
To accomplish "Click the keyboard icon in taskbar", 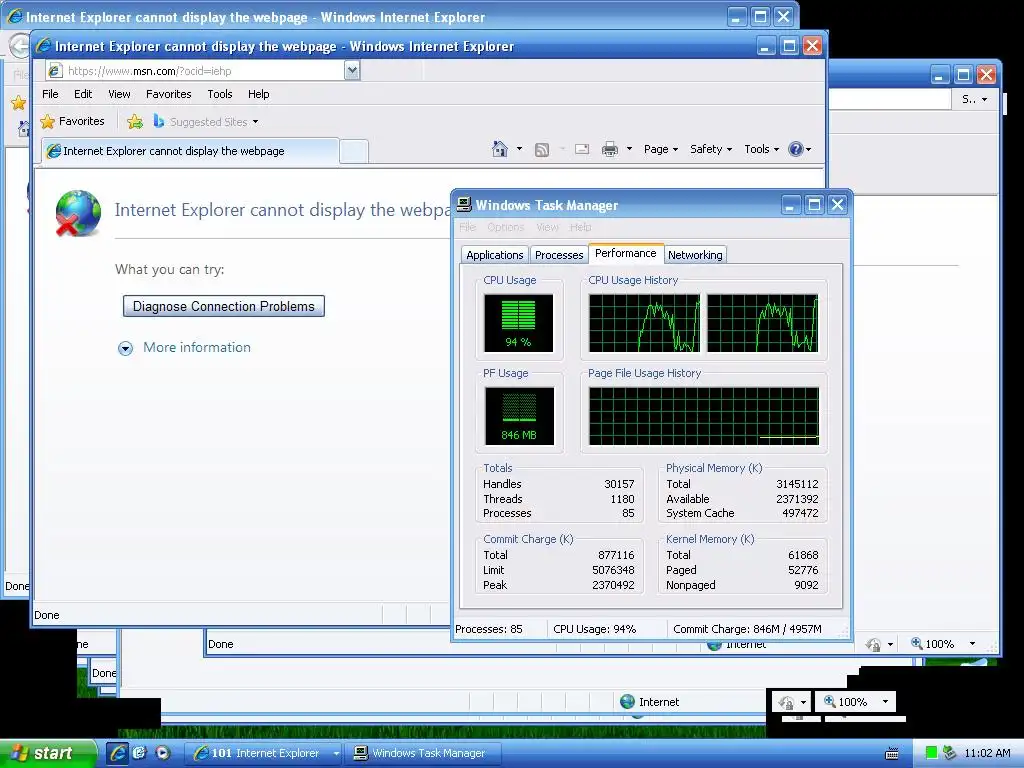I will tap(891, 754).
